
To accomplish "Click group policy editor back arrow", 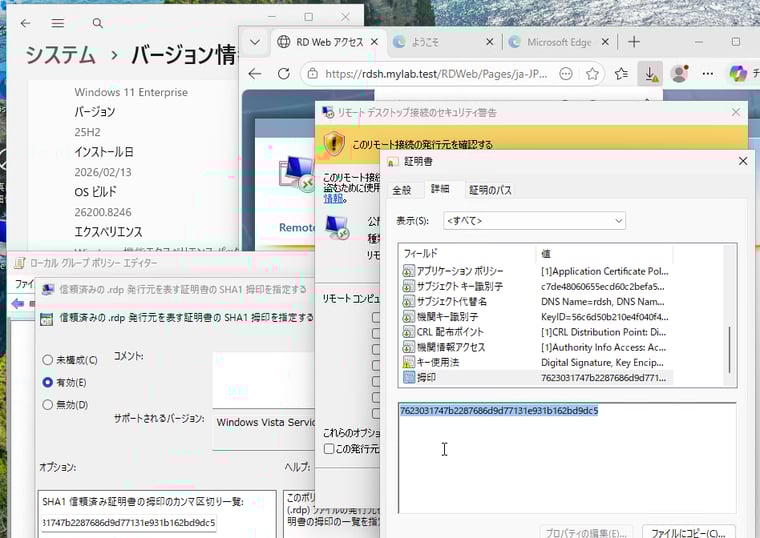I will tap(18, 304).
